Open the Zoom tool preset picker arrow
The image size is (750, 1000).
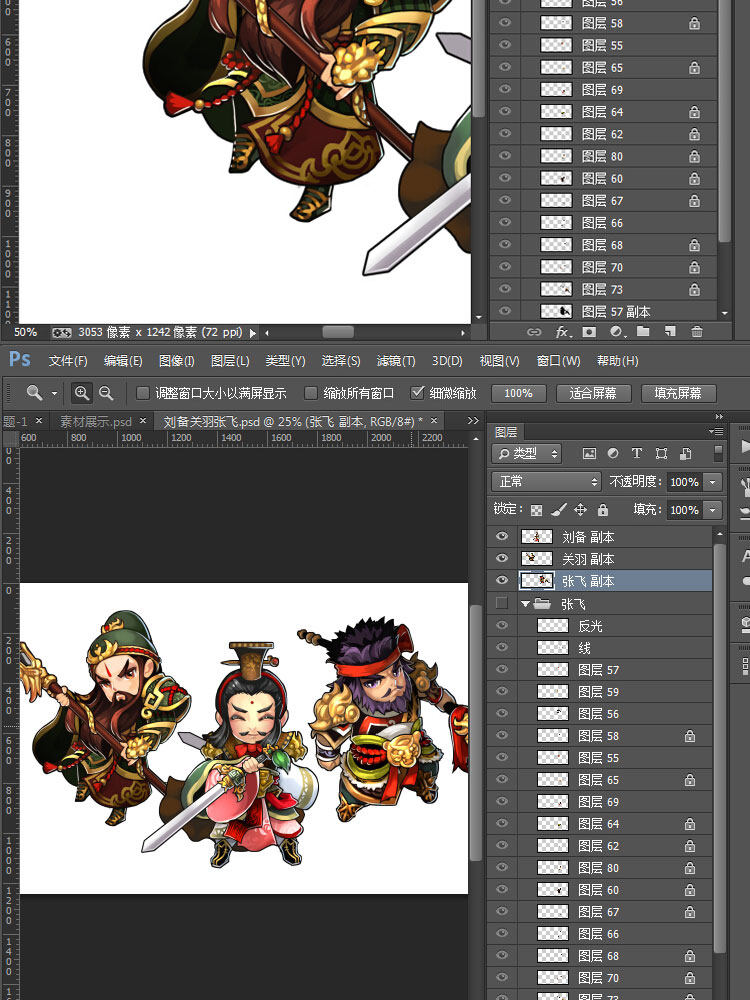(x=54, y=393)
